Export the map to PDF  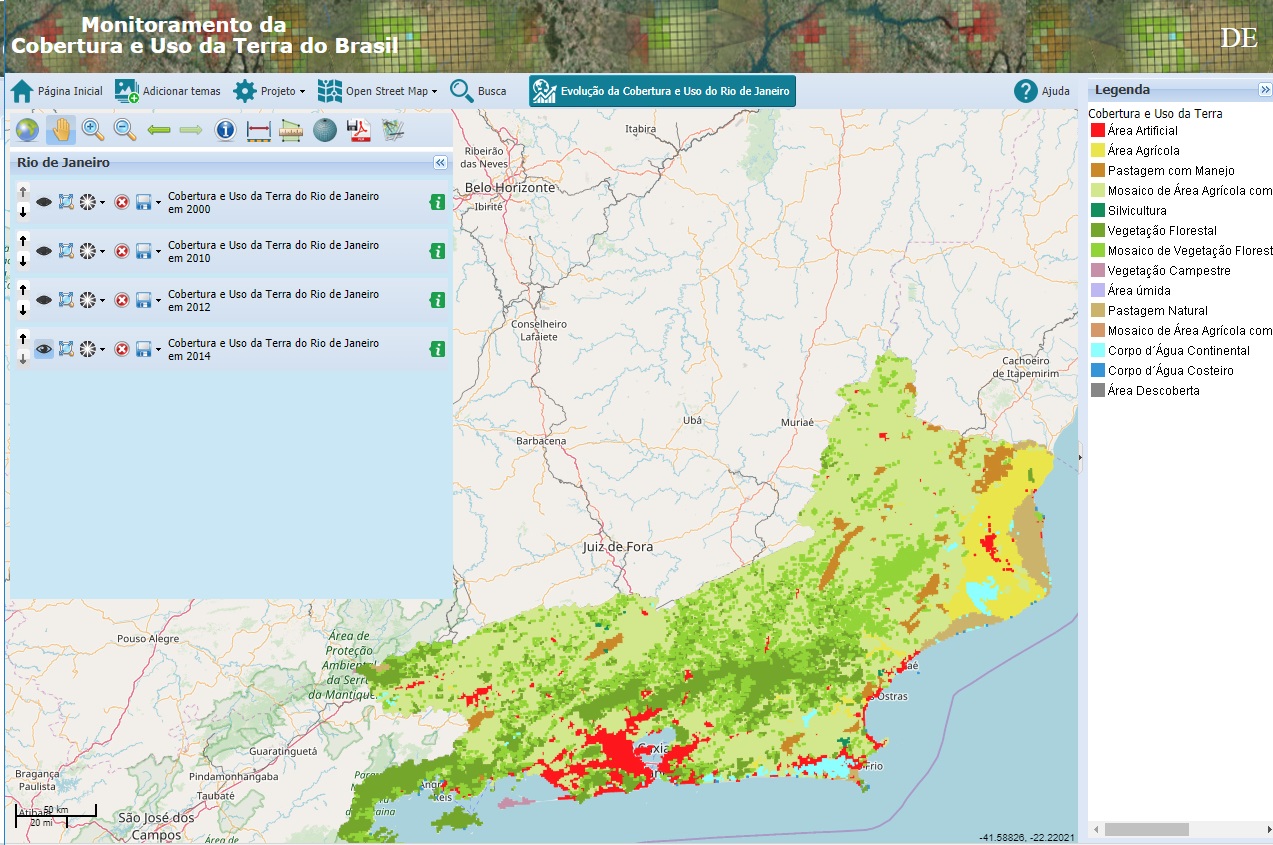(x=357, y=130)
